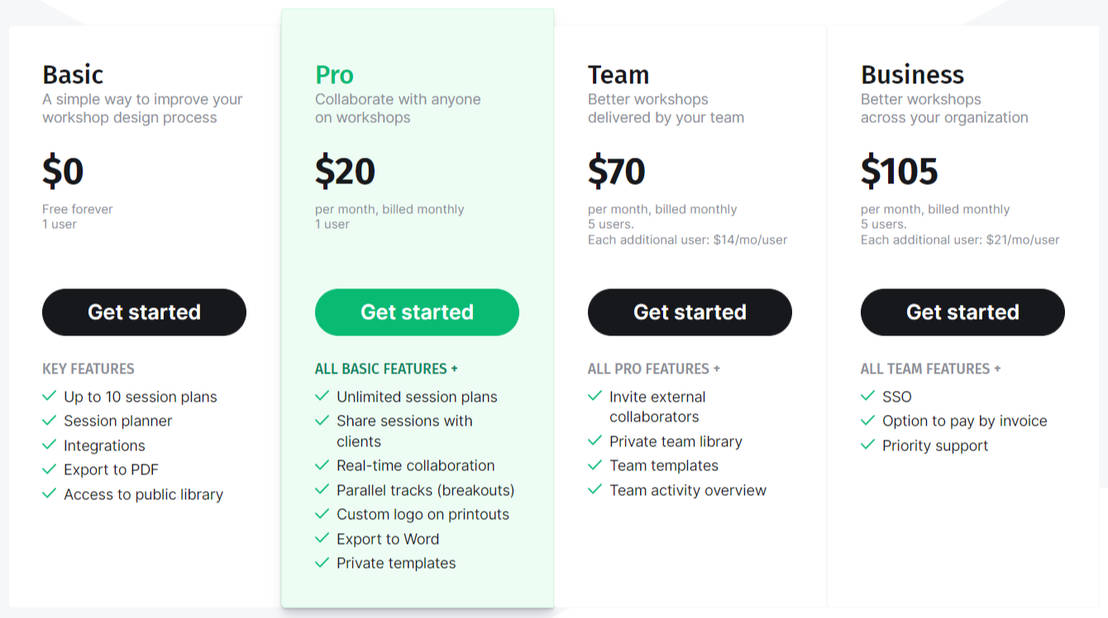Click the checkmark beside Unlimited session plans
Viewport: 1108px width, 618px height.
(x=322, y=396)
